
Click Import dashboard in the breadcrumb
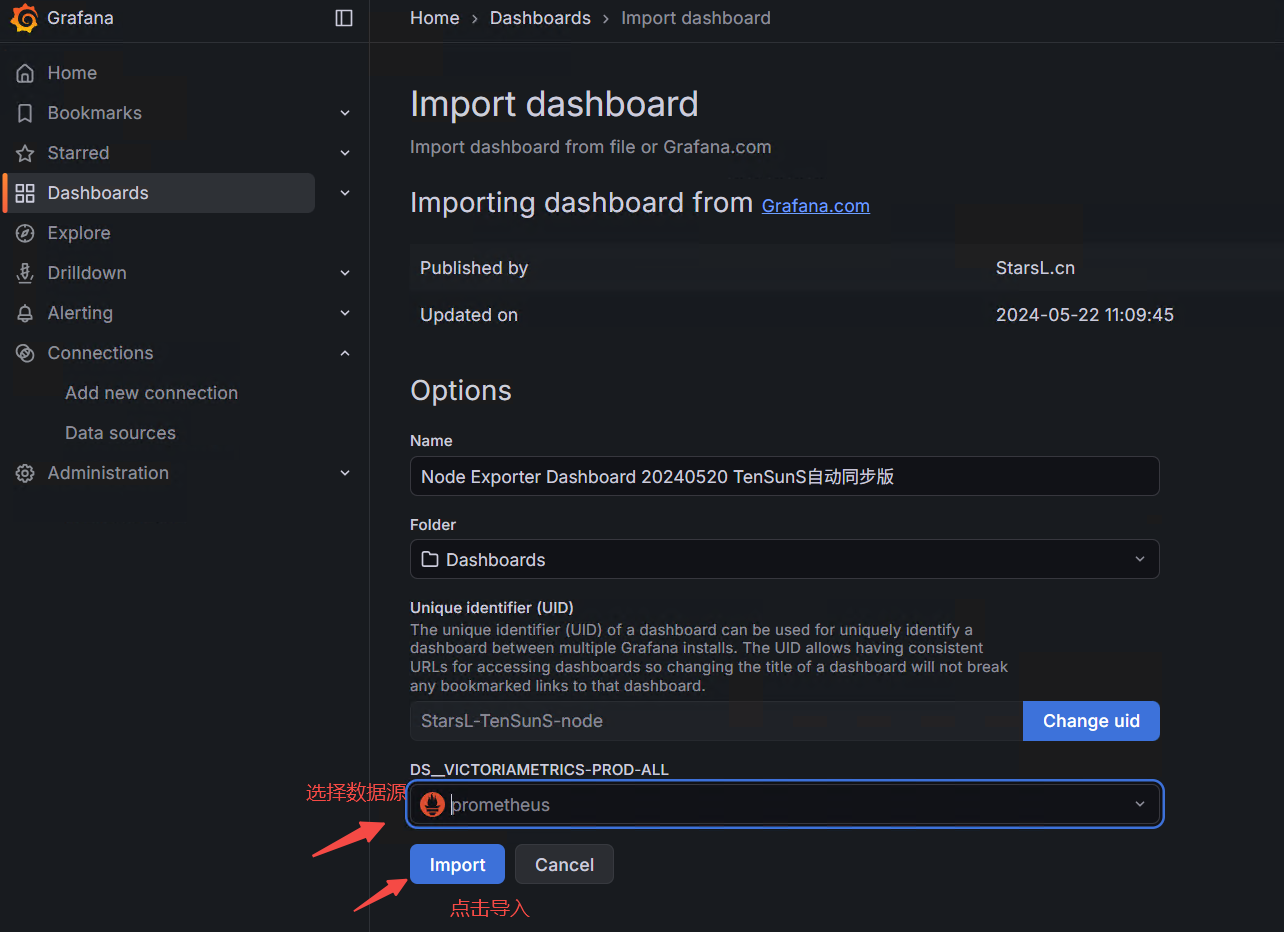(x=696, y=18)
